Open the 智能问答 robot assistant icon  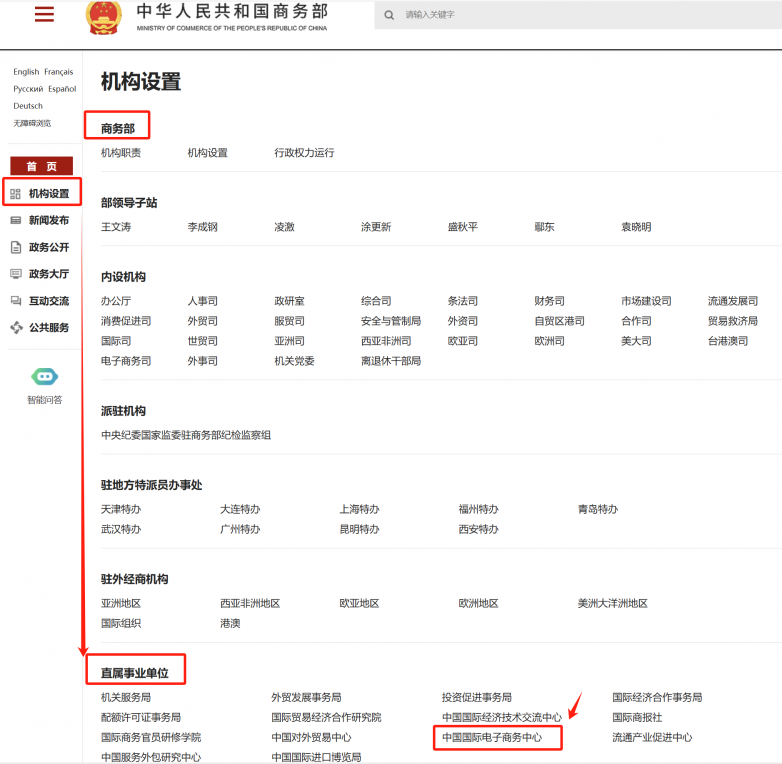(x=44, y=377)
